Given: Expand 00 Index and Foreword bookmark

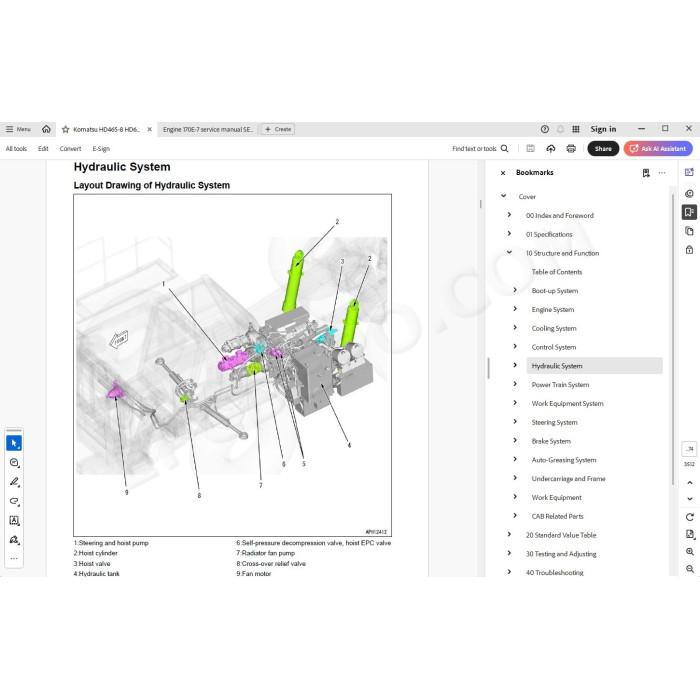Looking at the screenshot, I should pyautogui.click(x=509, y=215).
